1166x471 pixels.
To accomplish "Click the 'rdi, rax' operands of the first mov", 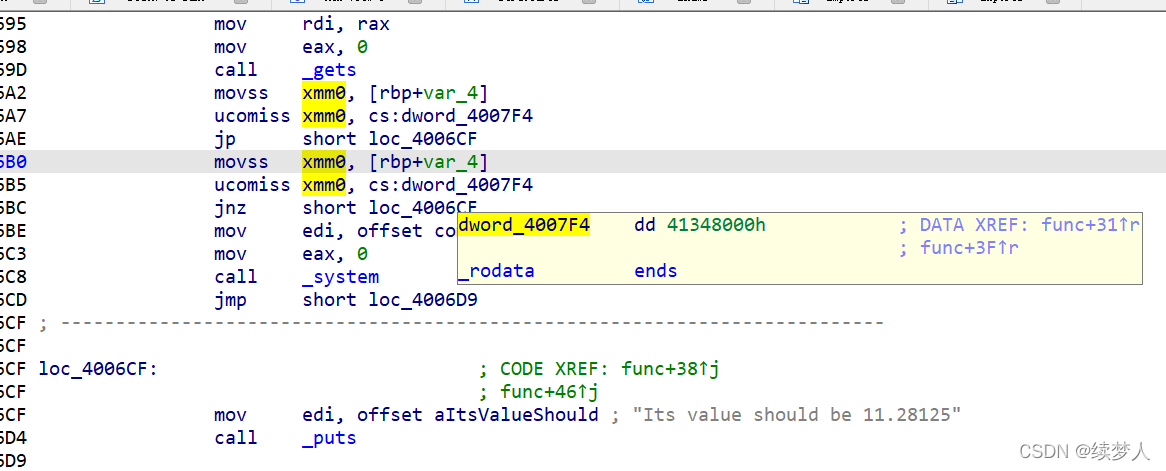I will 346,25.
